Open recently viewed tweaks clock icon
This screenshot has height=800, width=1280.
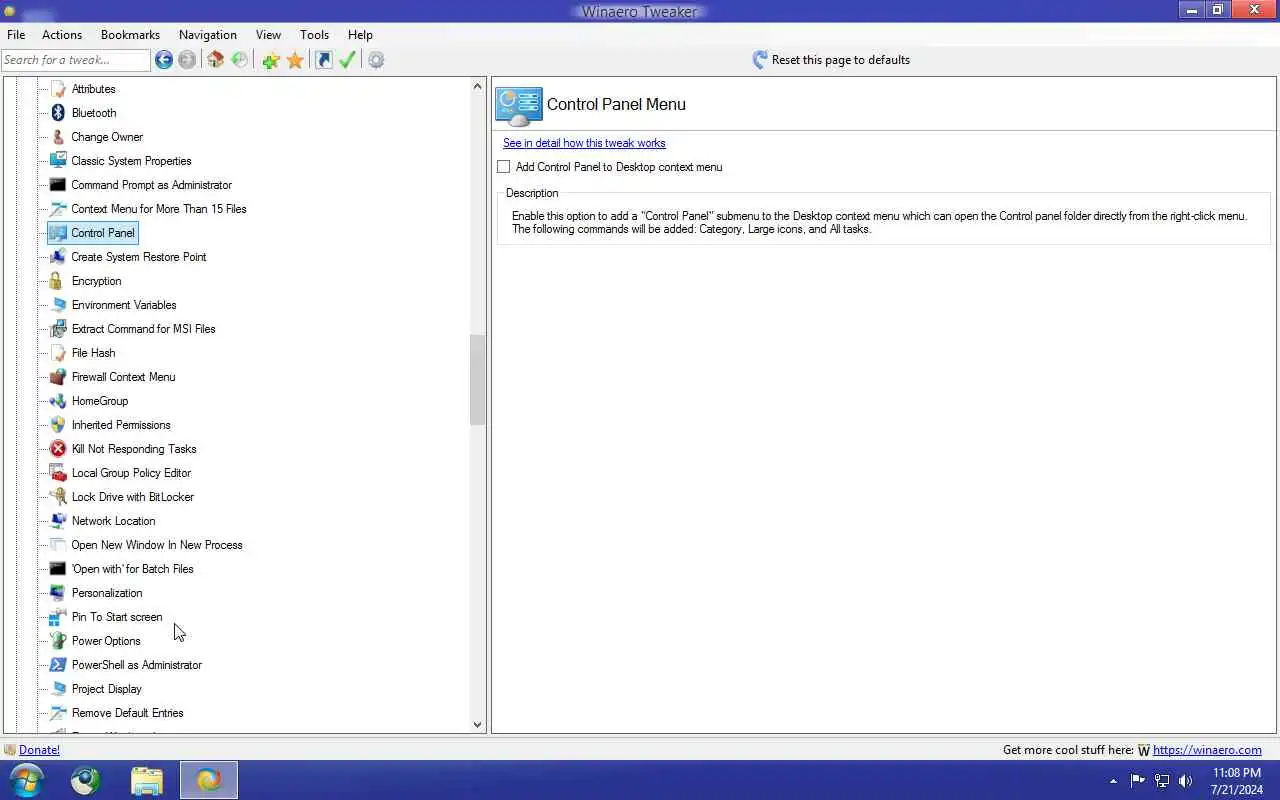(x=239, y=60)
